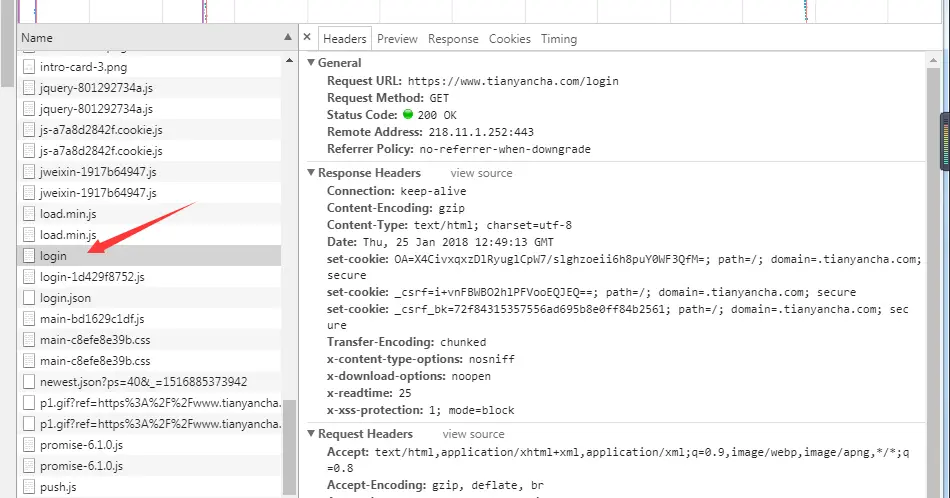Click the Date header value
Screen dimensions: 950x498
click(458, 242)
